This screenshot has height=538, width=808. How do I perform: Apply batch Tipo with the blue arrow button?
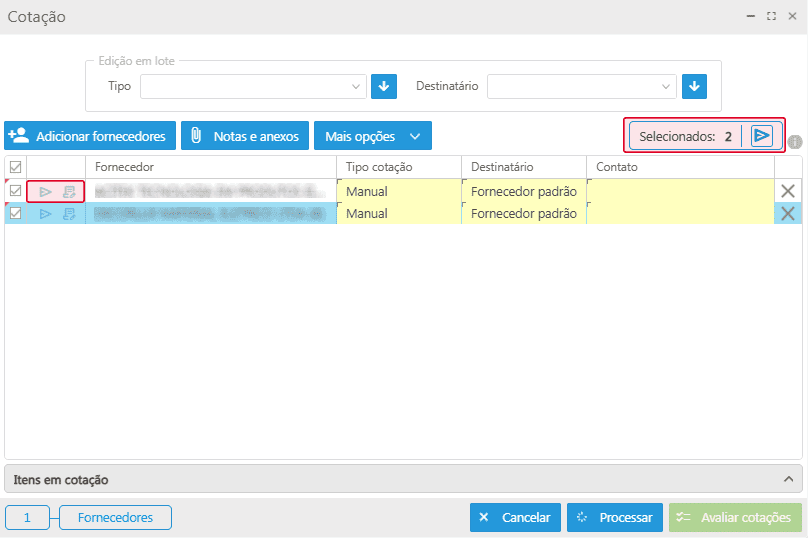[x=384, y=87]
